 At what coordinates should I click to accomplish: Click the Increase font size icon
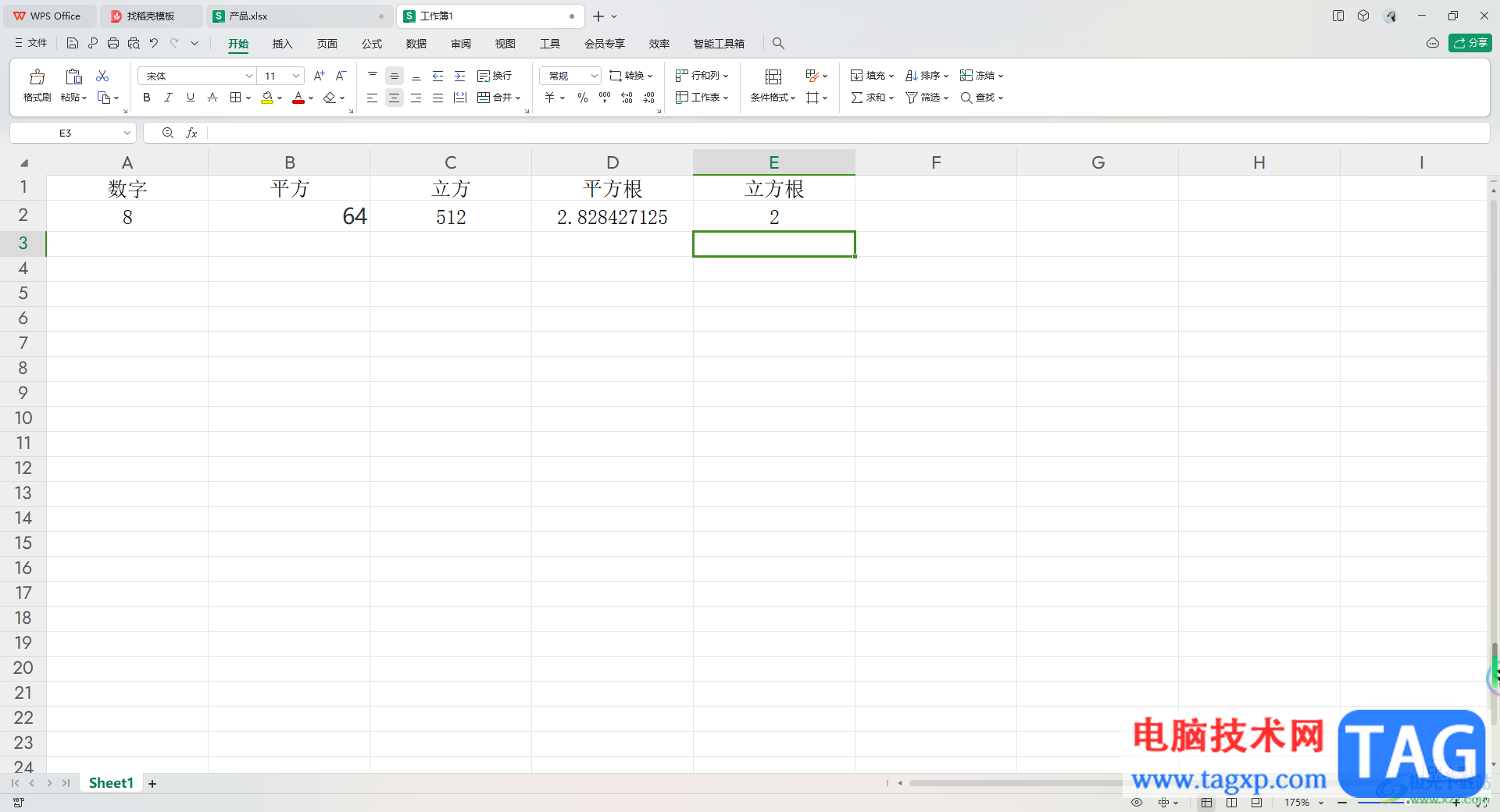tap(319, 76)
